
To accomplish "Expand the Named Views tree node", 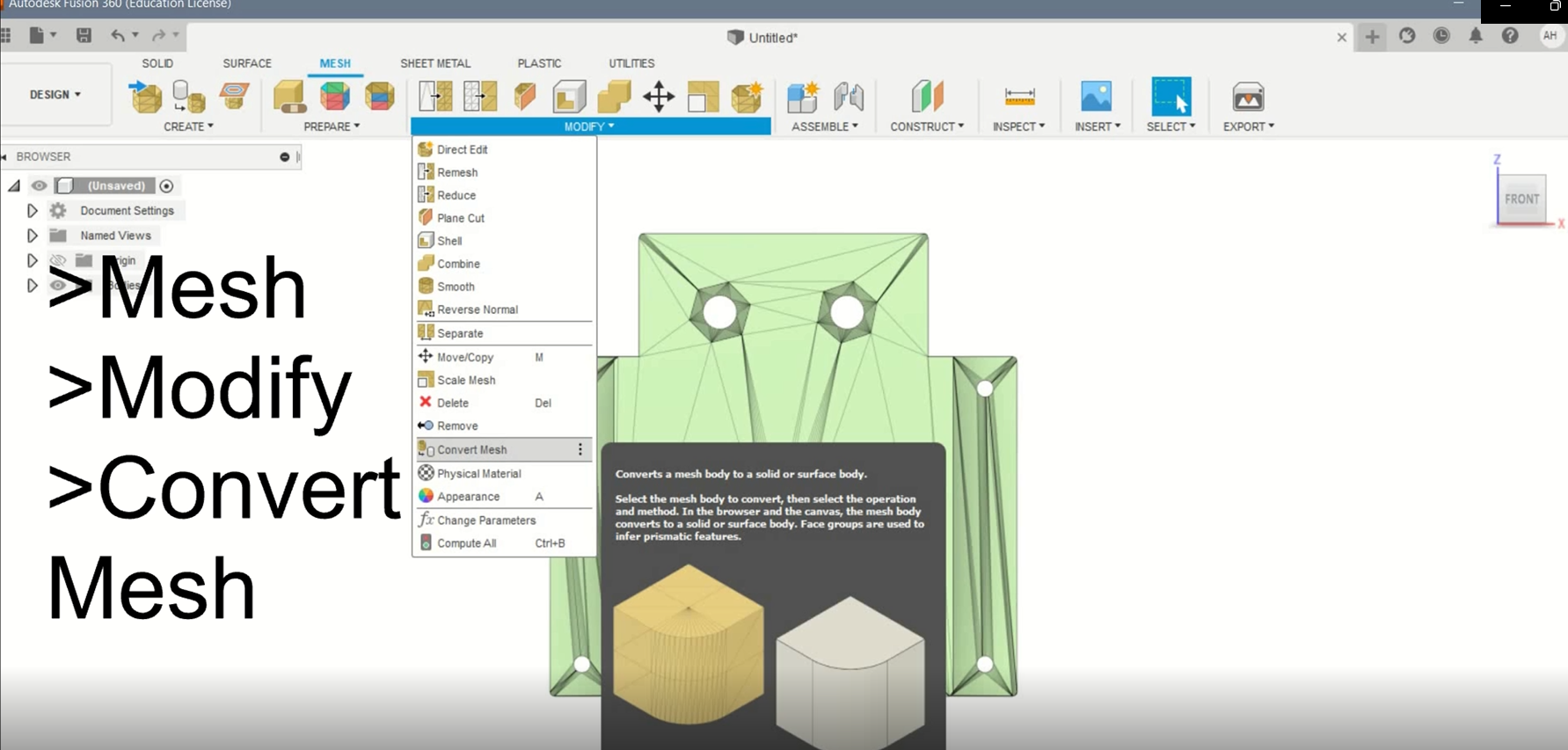I will pos(32,236).
